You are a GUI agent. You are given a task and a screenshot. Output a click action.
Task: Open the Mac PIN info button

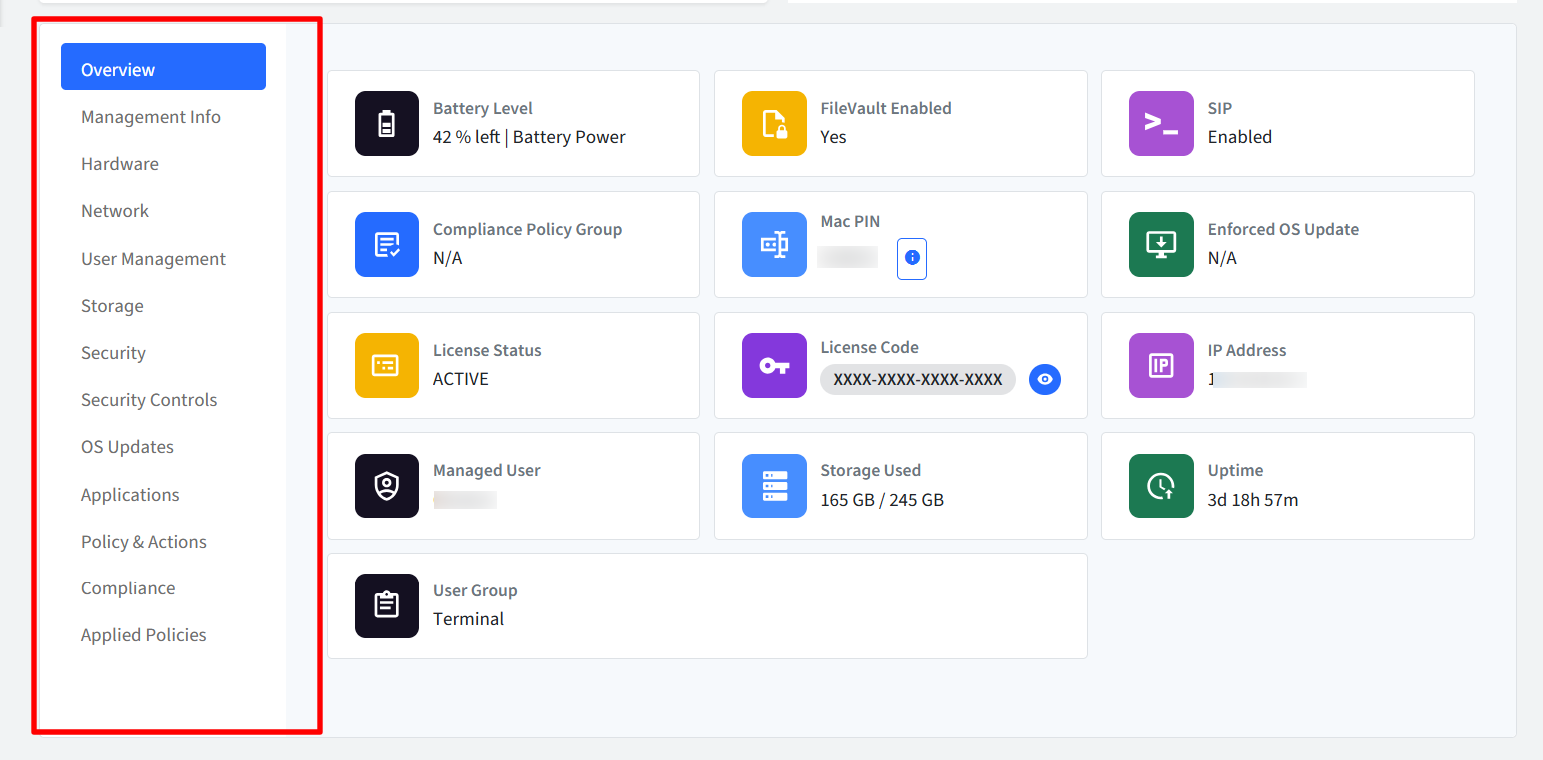[912, 258]
